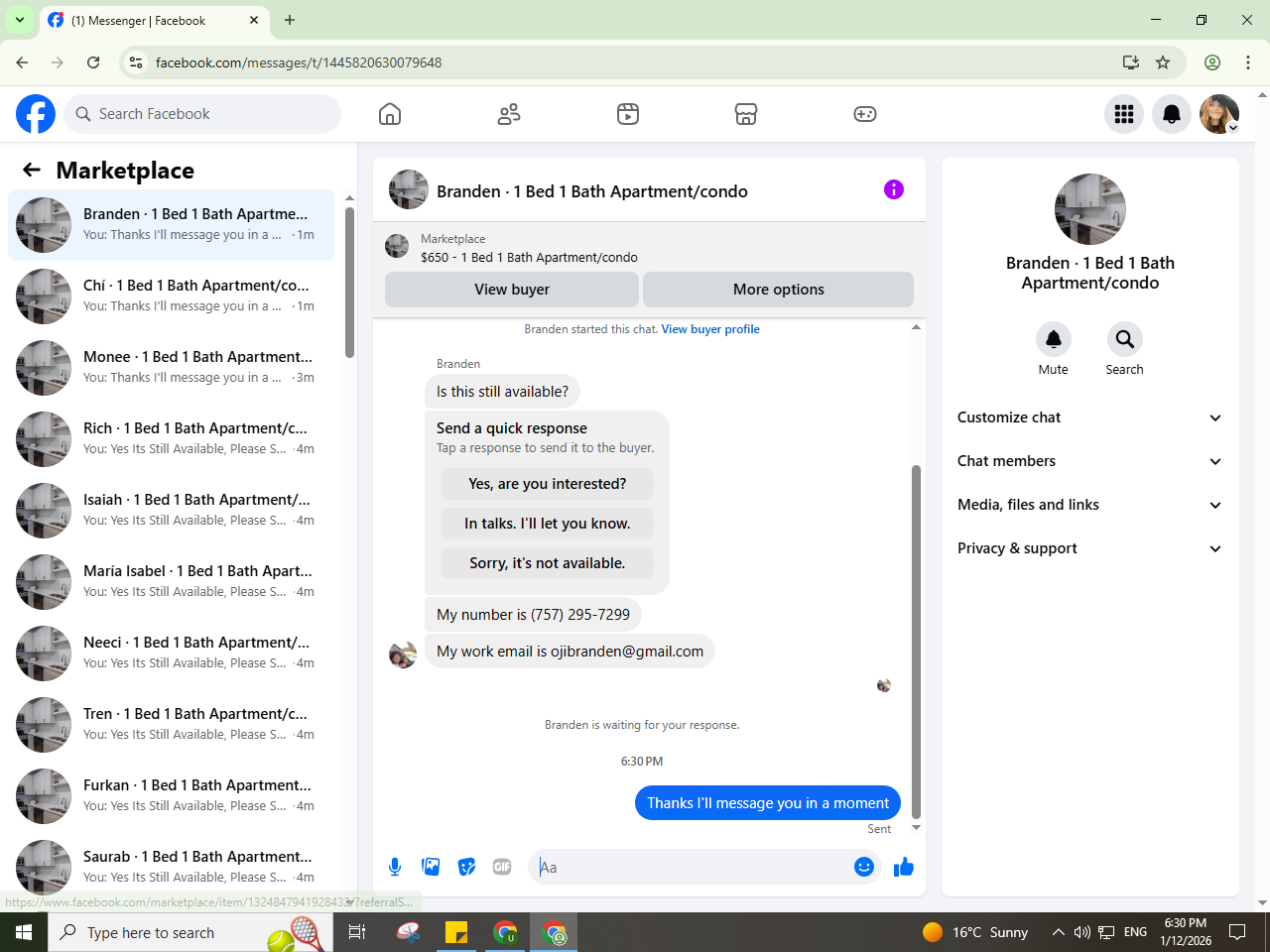Send quick response 'Sorry, it's not available.'

pos(547,563)
